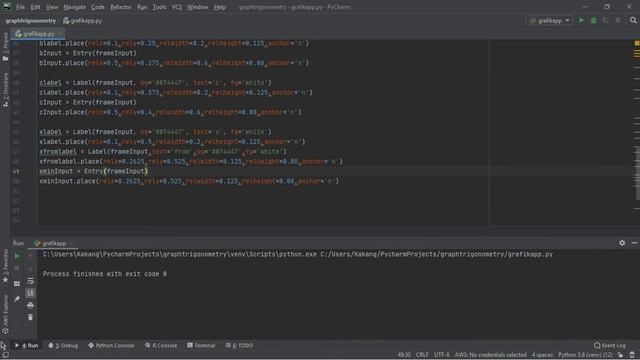
Task: Change CRLF line separator in status bar
Action: pyautogui.click(x=422, y=355)
